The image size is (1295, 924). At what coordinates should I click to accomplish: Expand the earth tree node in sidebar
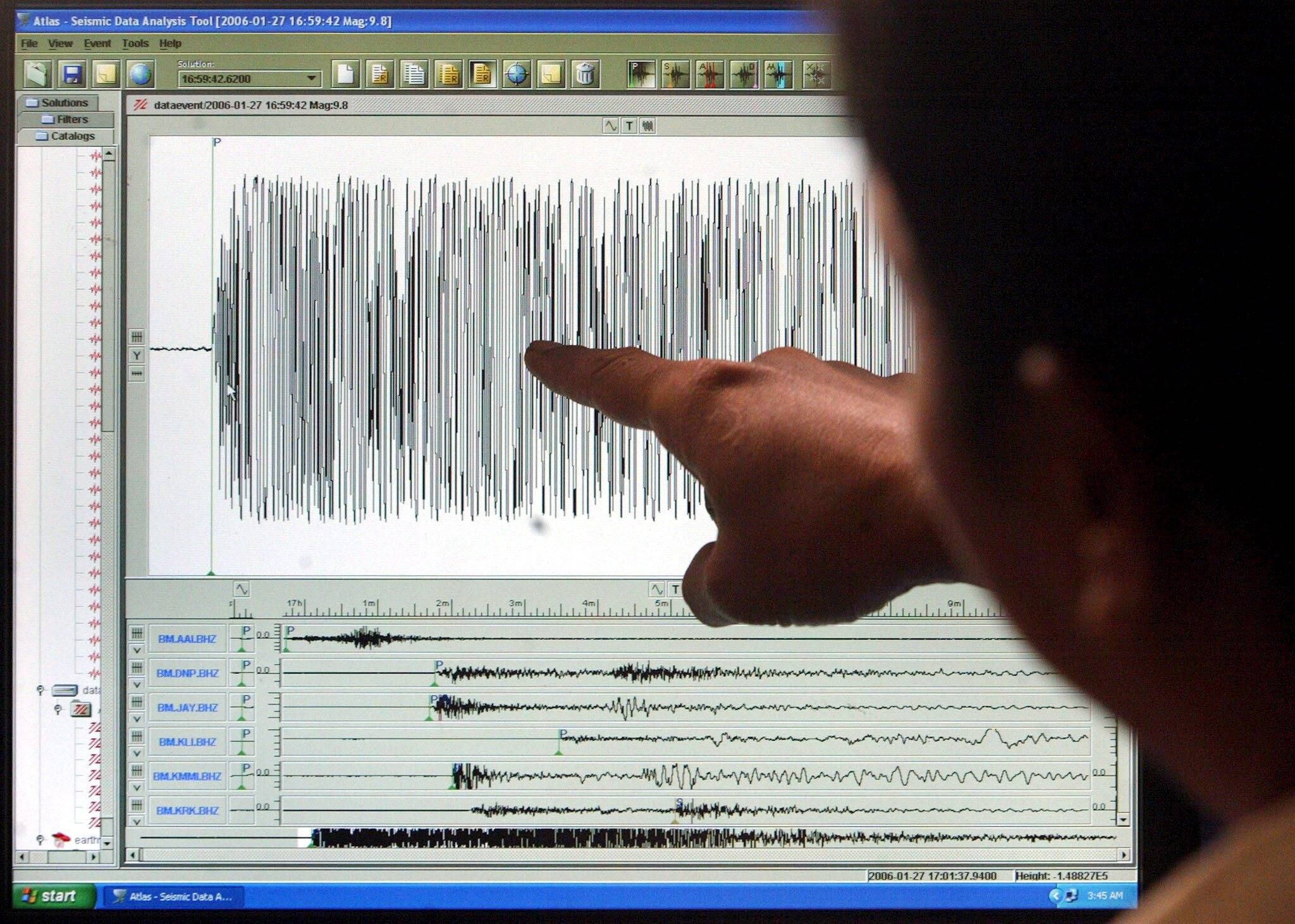point(40,839)
